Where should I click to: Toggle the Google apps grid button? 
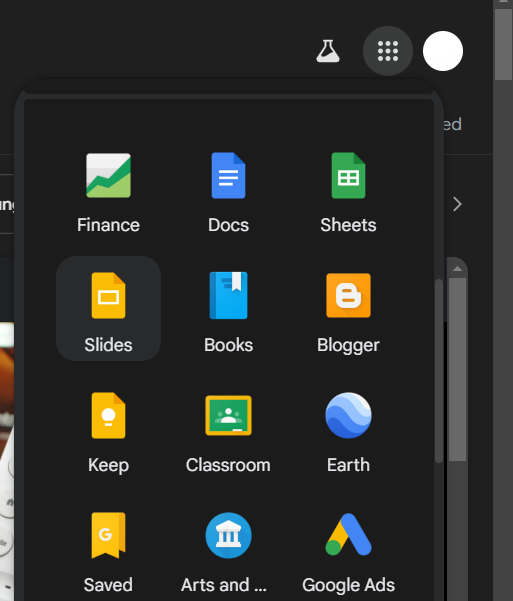[388, 51]
